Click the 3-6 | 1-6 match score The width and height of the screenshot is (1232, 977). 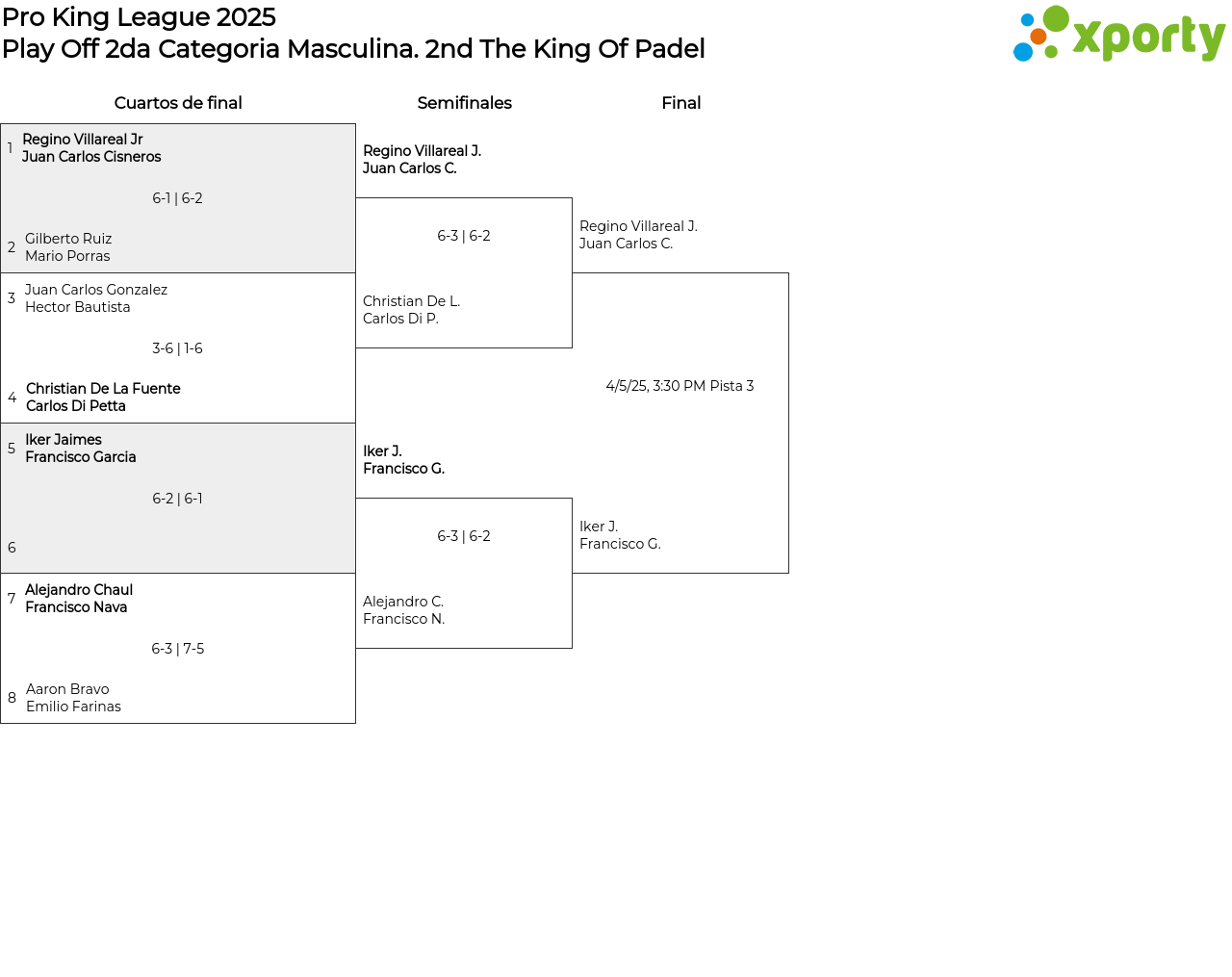pos(177,348)
